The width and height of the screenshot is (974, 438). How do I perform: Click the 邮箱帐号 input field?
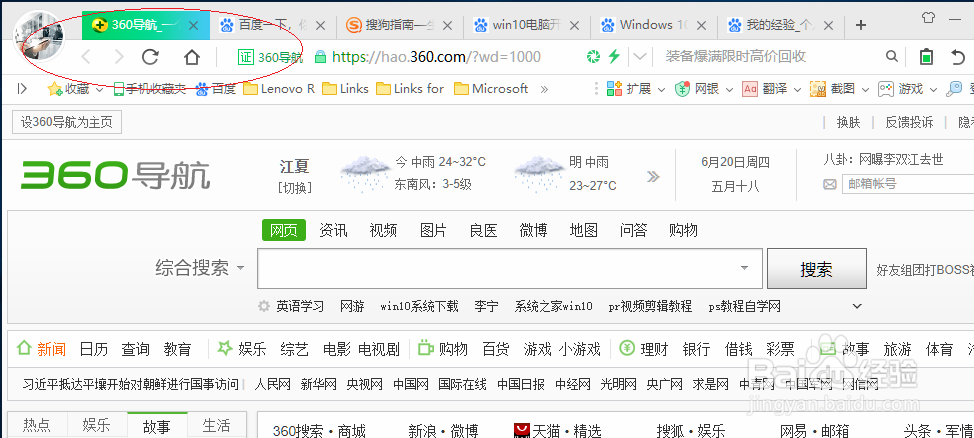point(908,184)
